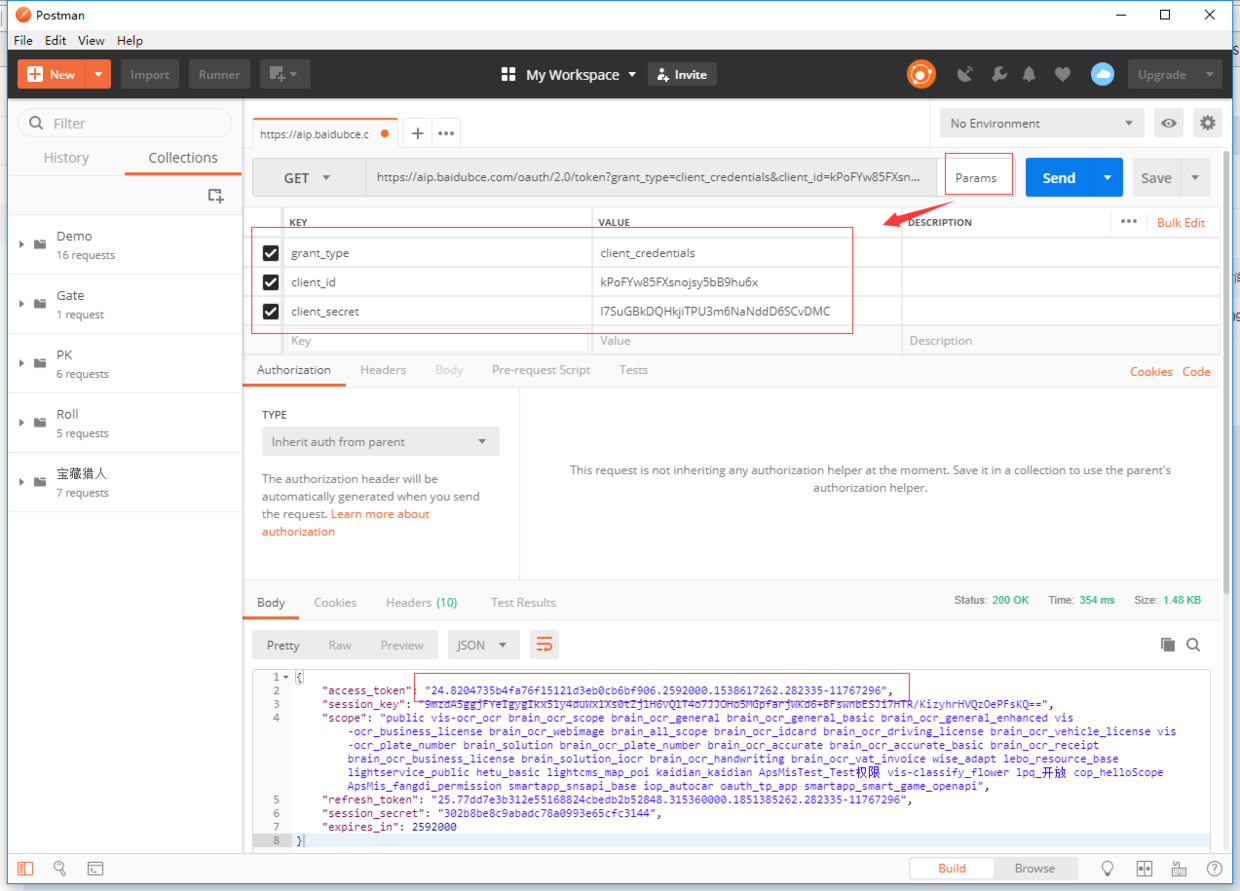Click the Import button
The height and width of the screenshot is (891, 1240).
[x=150, y=74]
